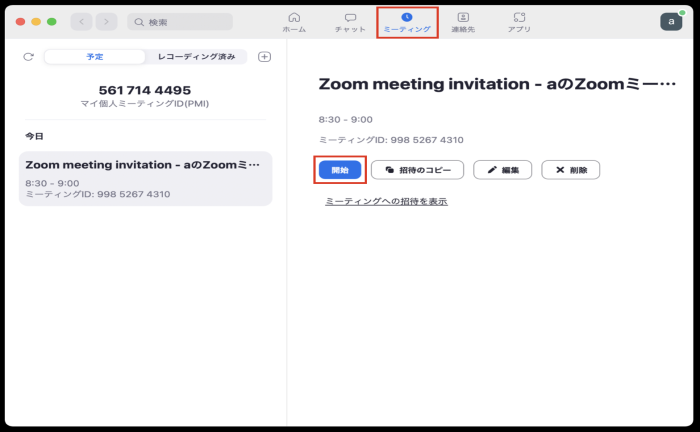Open the アプリ (Apps) tab
Image resolution: width=700 pixels, height=432 pixels.
point(519,22)
